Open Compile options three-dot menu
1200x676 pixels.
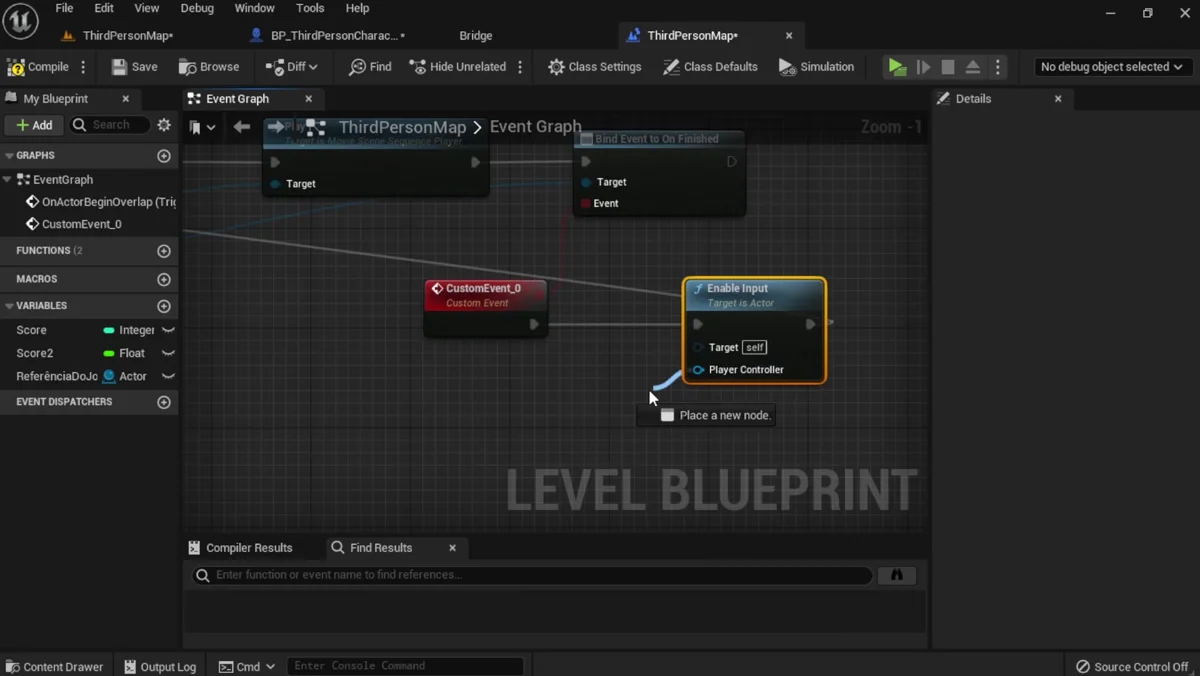coord(83,67)
